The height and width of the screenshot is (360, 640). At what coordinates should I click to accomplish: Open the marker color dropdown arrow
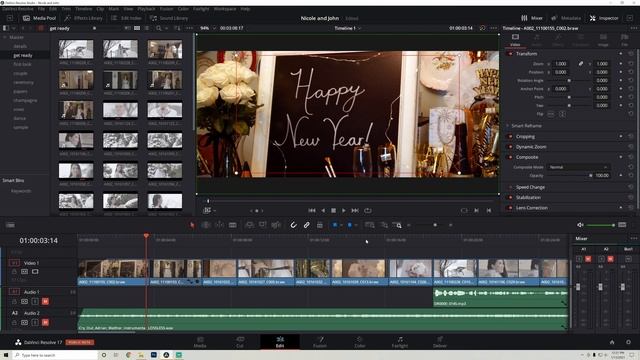(x=356, y=225)
